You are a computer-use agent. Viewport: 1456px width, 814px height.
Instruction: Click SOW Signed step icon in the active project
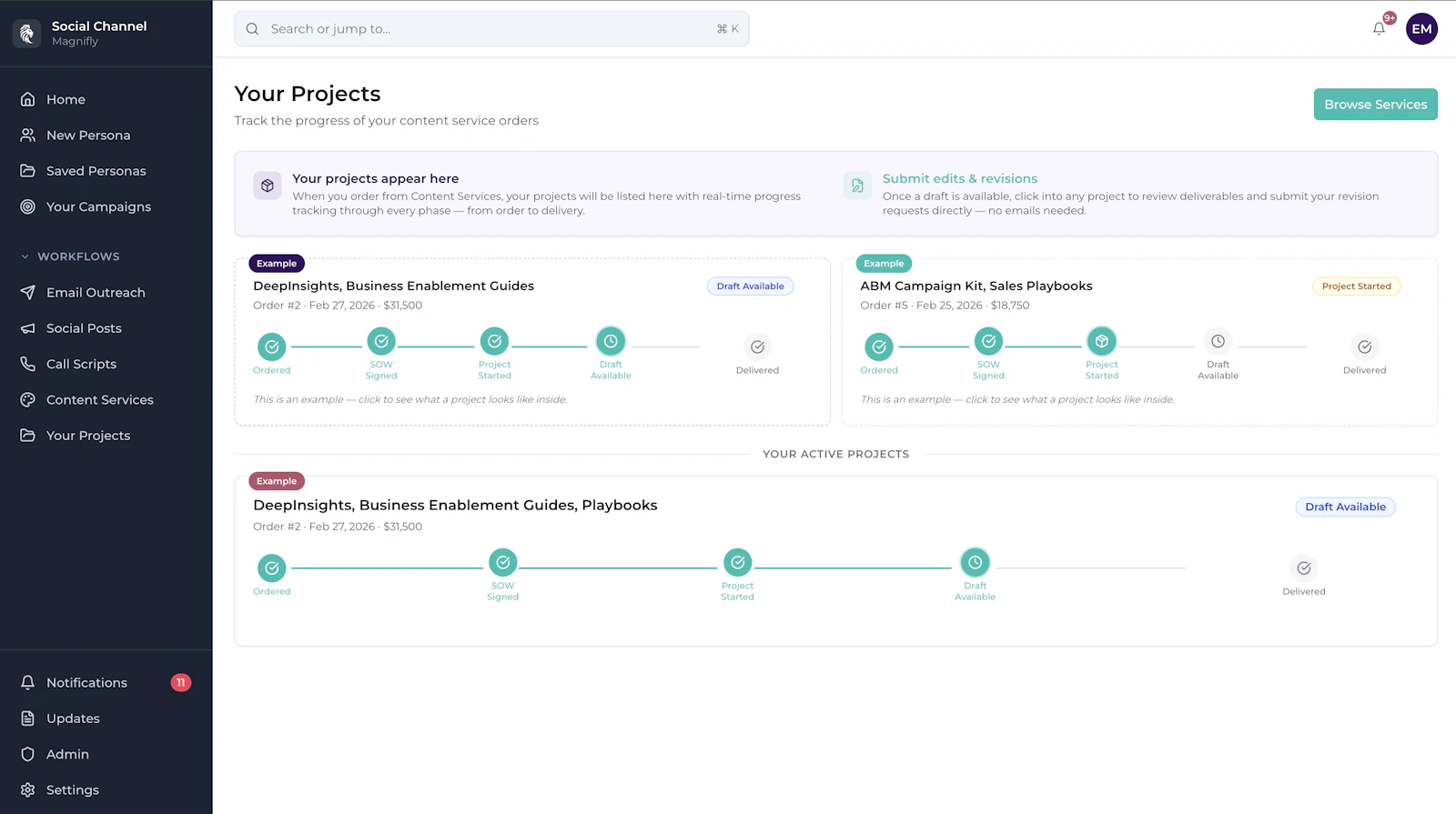pos(502,562)
